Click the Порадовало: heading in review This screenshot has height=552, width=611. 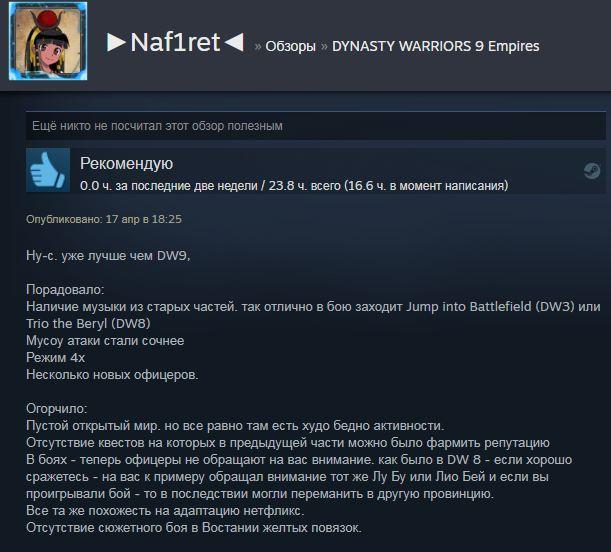(65, 289)
